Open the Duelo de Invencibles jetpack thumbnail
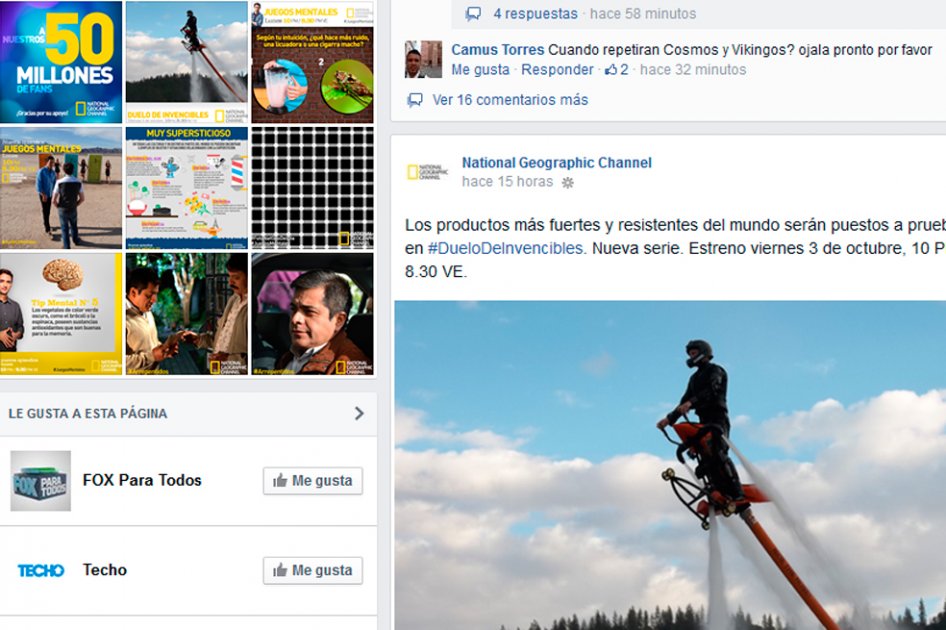Viewport: 946px width, 630px height. point(187,62)
